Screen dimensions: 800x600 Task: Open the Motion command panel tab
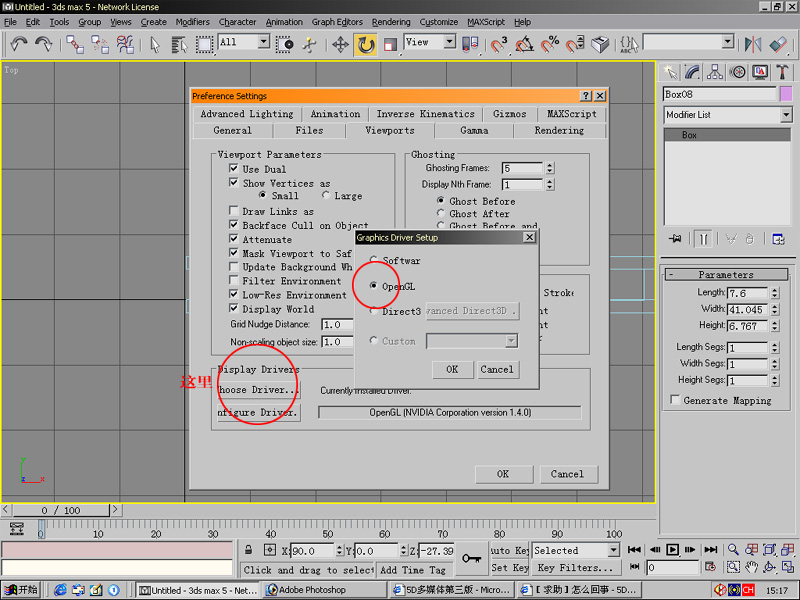737,72
